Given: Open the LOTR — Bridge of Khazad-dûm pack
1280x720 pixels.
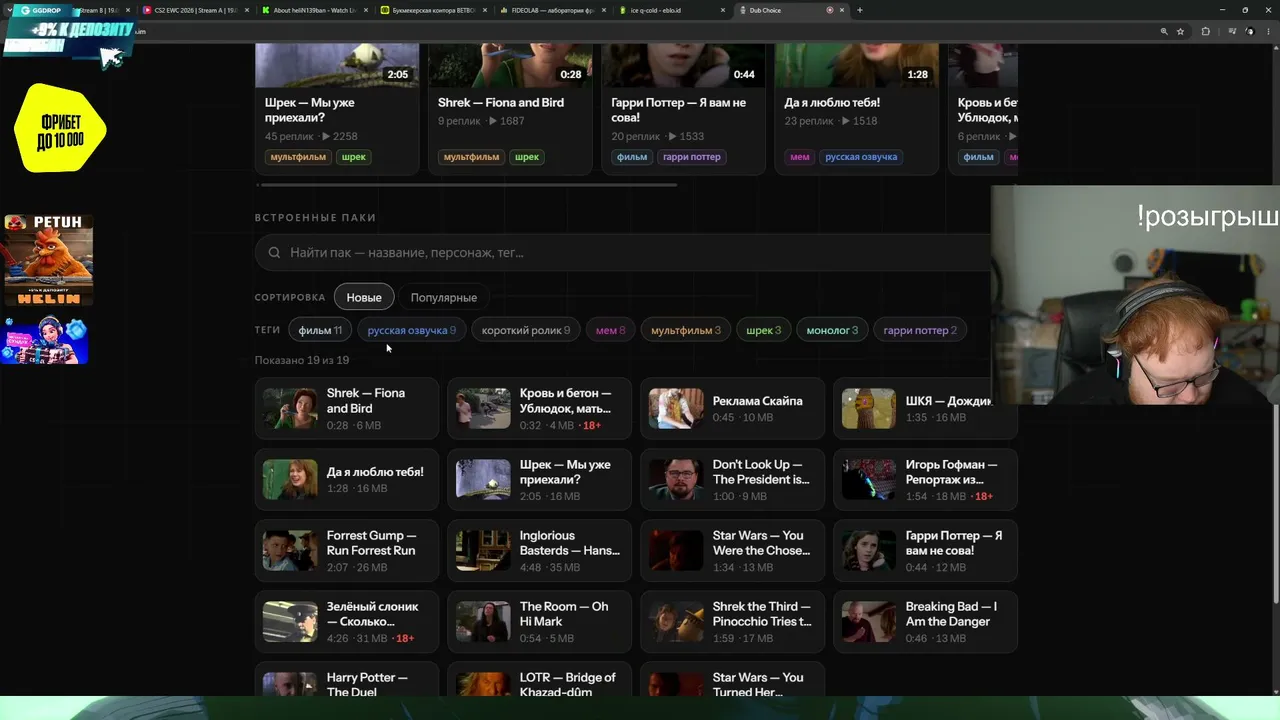Looking at the screenshot, I should [539, 679].
